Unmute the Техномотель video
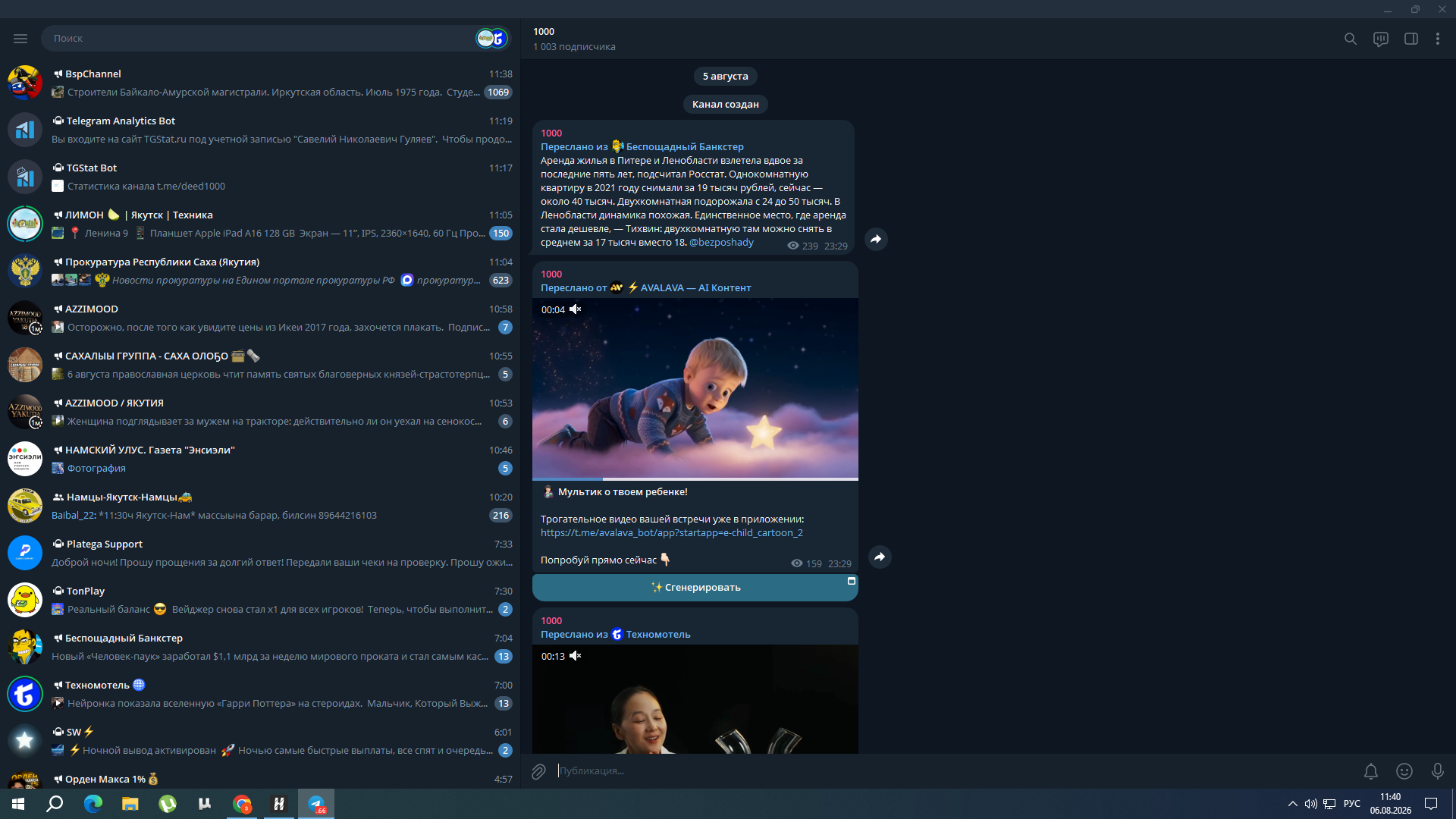Screen dimensions: 1456x819 click(576, 656)
